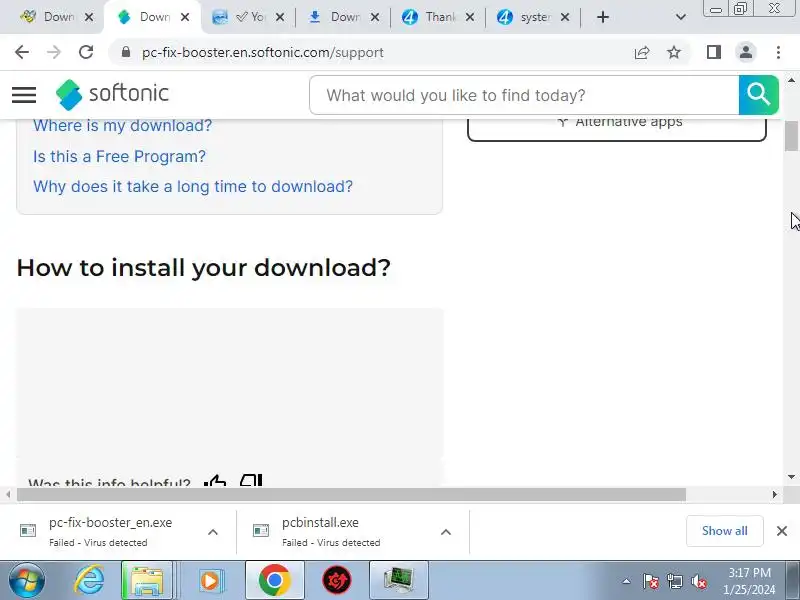800x600 pixels.
Task: Click the Alternative apps button
Action: [x=617, y=127]
